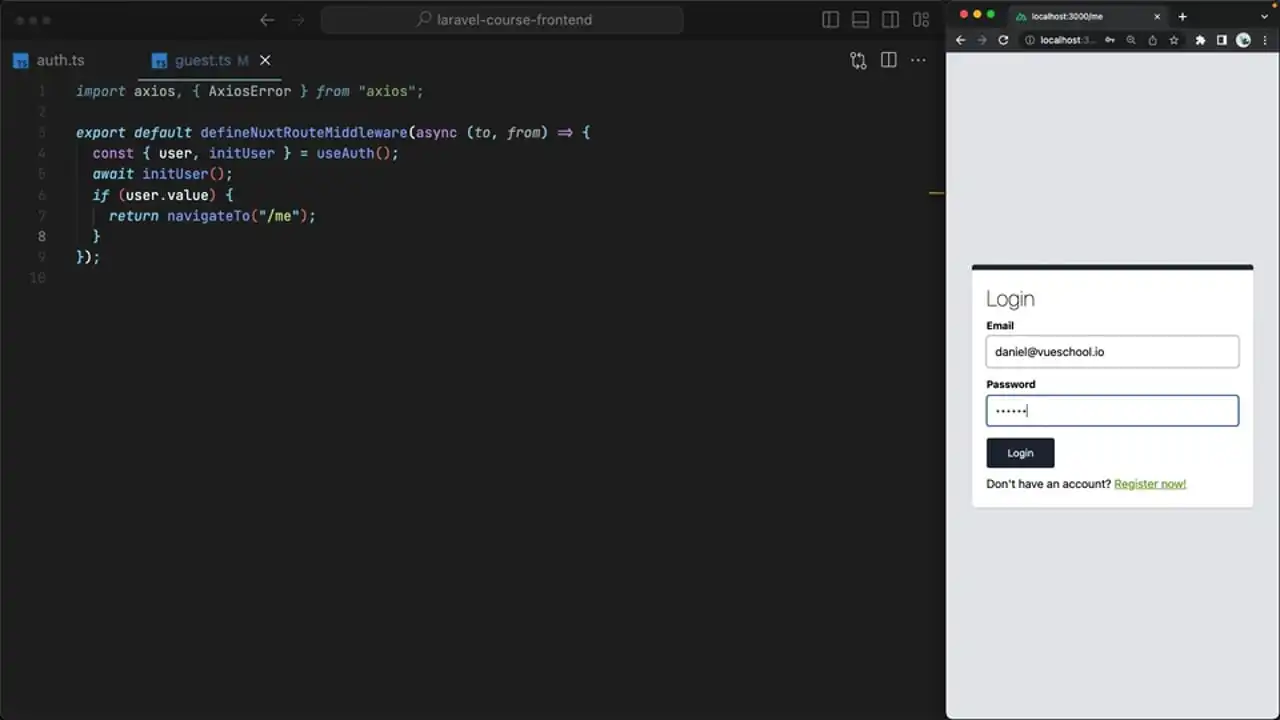
Task: Click the TypeScript file icon on auth.ts tab
Action: pos(21,61)
